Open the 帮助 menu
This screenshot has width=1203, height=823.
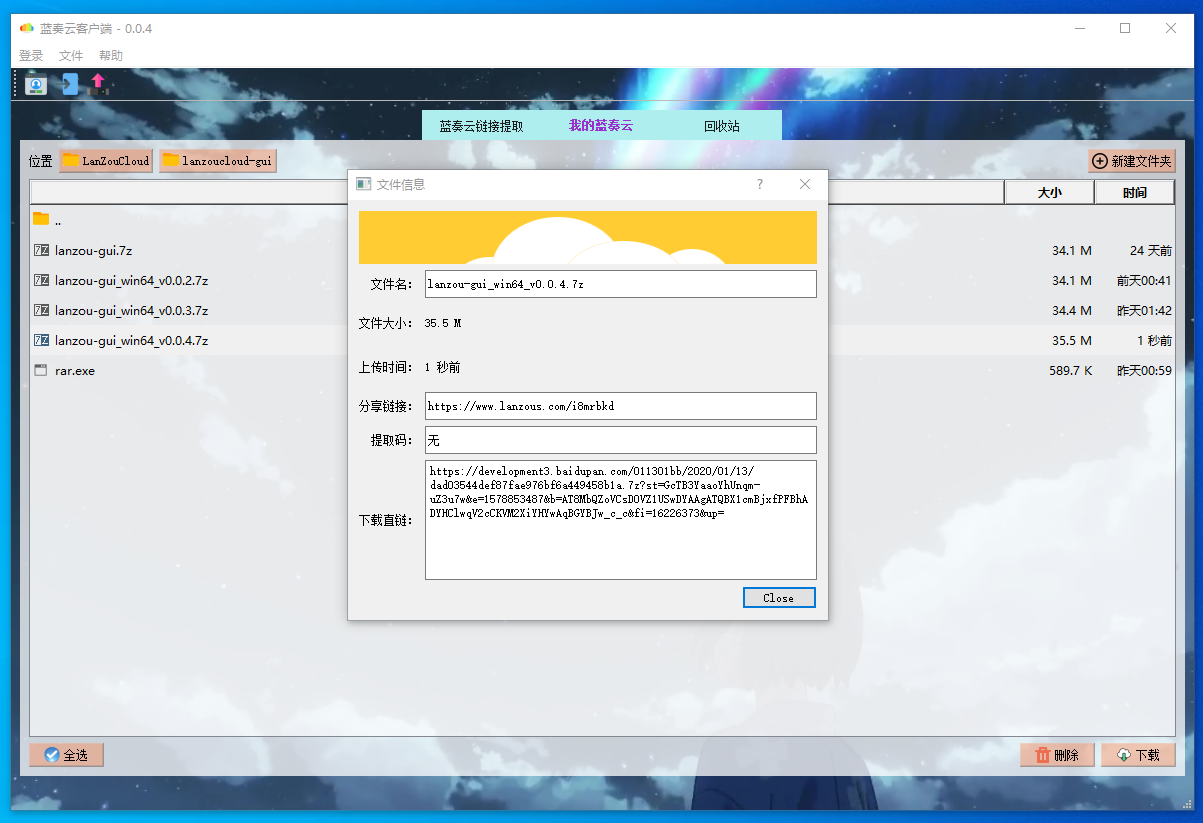tap(111, 55)
